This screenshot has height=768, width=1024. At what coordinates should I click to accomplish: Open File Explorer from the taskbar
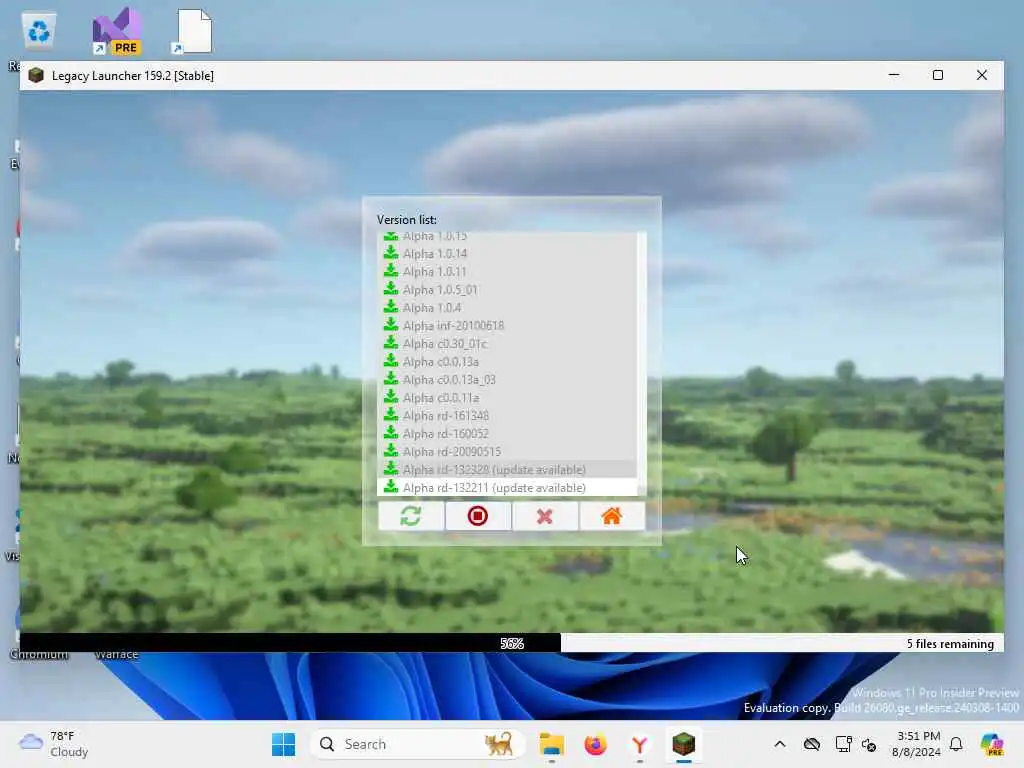tap(552, 744)
